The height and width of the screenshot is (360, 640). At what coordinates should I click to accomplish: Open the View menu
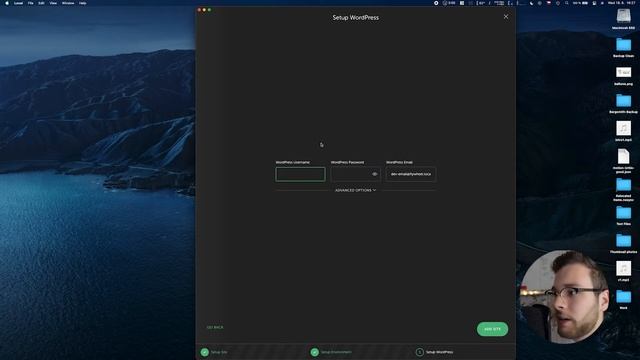53,3
